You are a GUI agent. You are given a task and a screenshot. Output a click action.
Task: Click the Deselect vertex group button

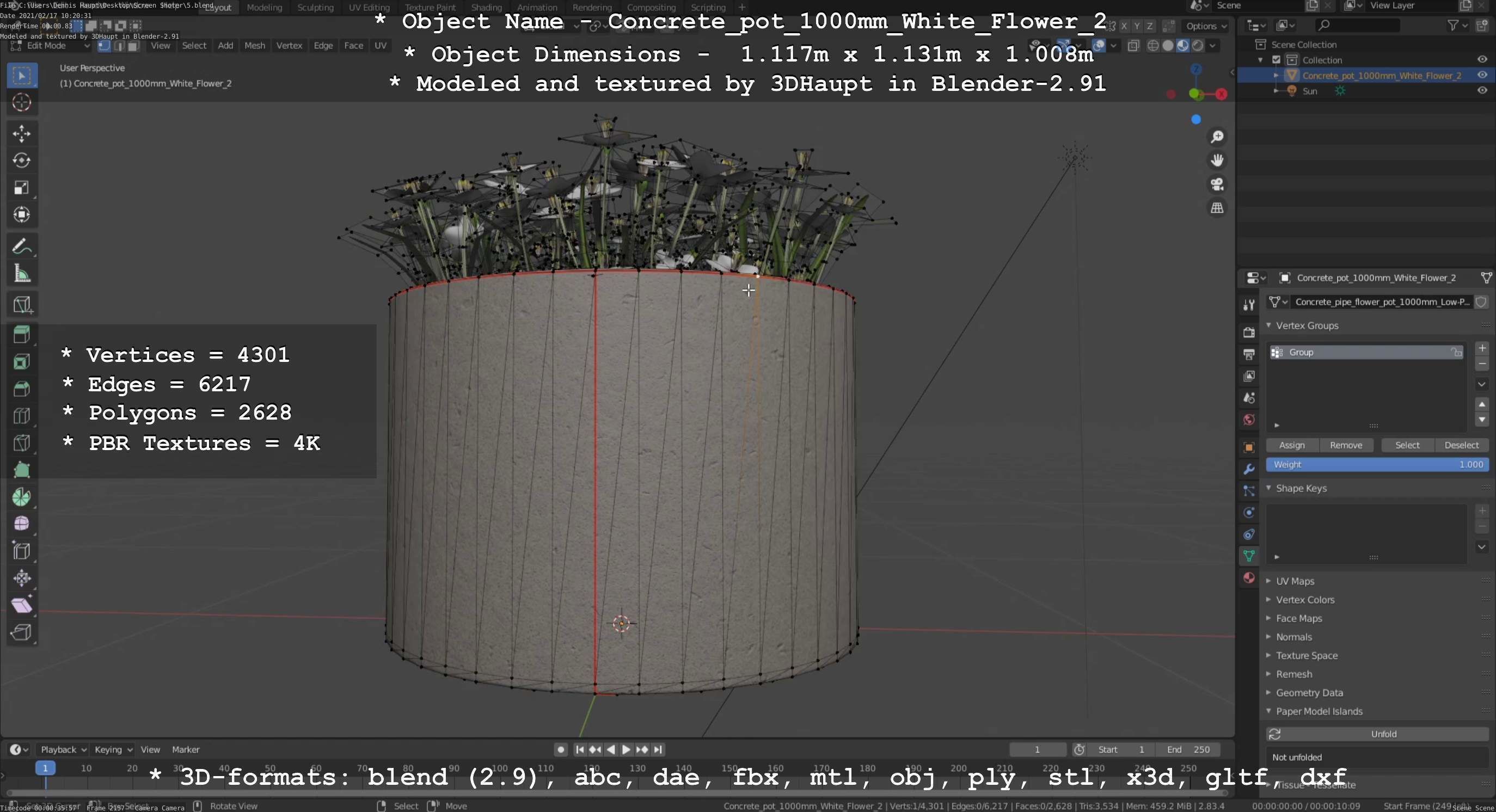[1461, 445]
